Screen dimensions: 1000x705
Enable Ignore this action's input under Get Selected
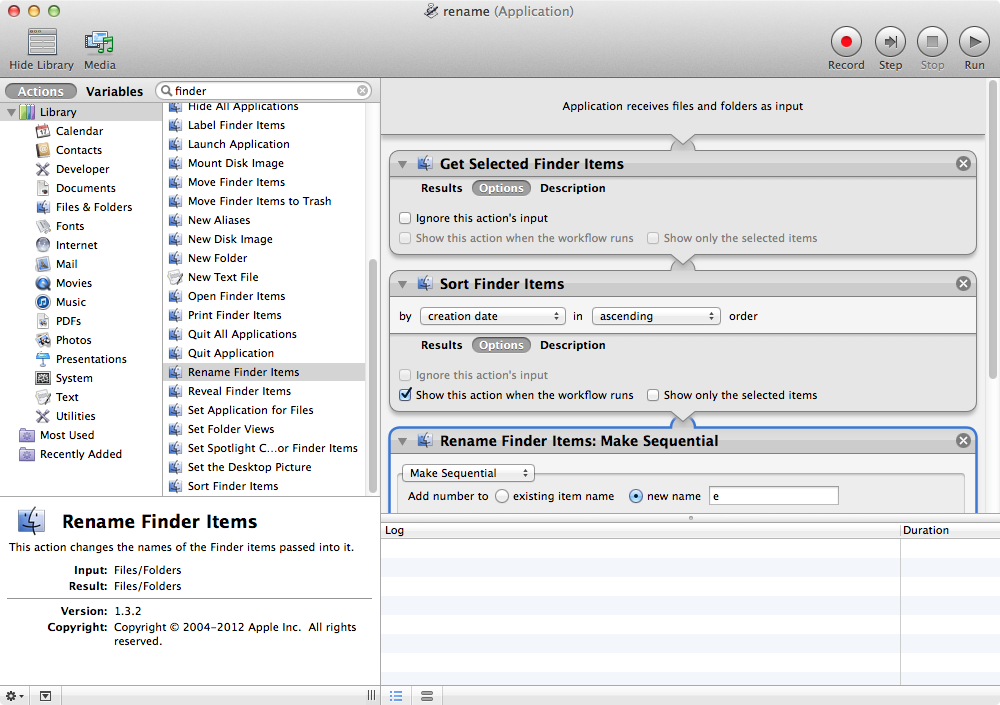click(405, 218)
